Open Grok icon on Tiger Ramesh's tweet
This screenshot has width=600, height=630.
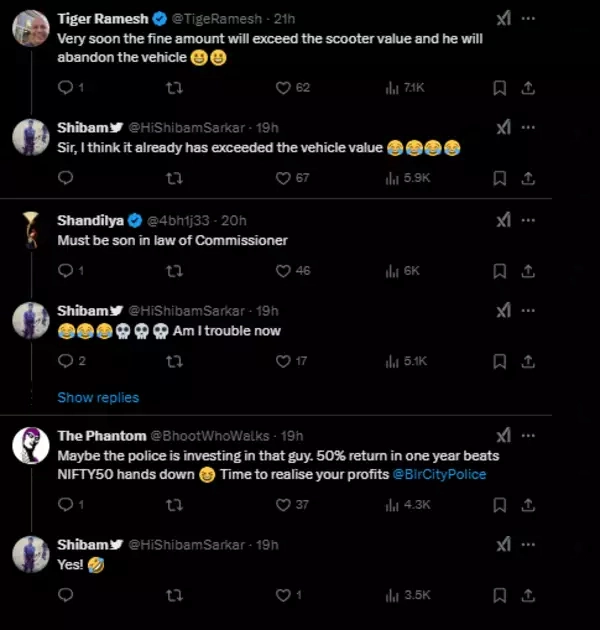tap(503, 19)
